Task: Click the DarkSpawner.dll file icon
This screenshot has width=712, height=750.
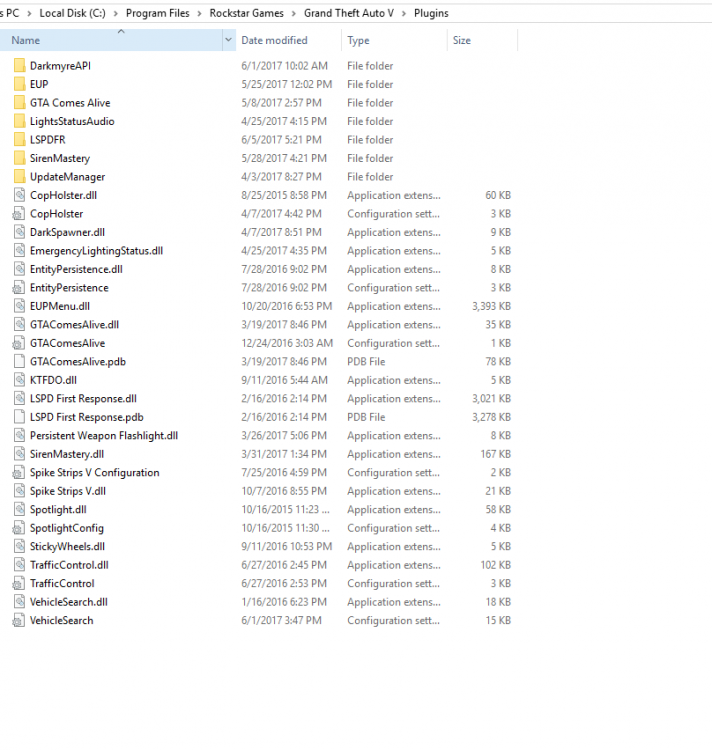Action: coord(19,232)
